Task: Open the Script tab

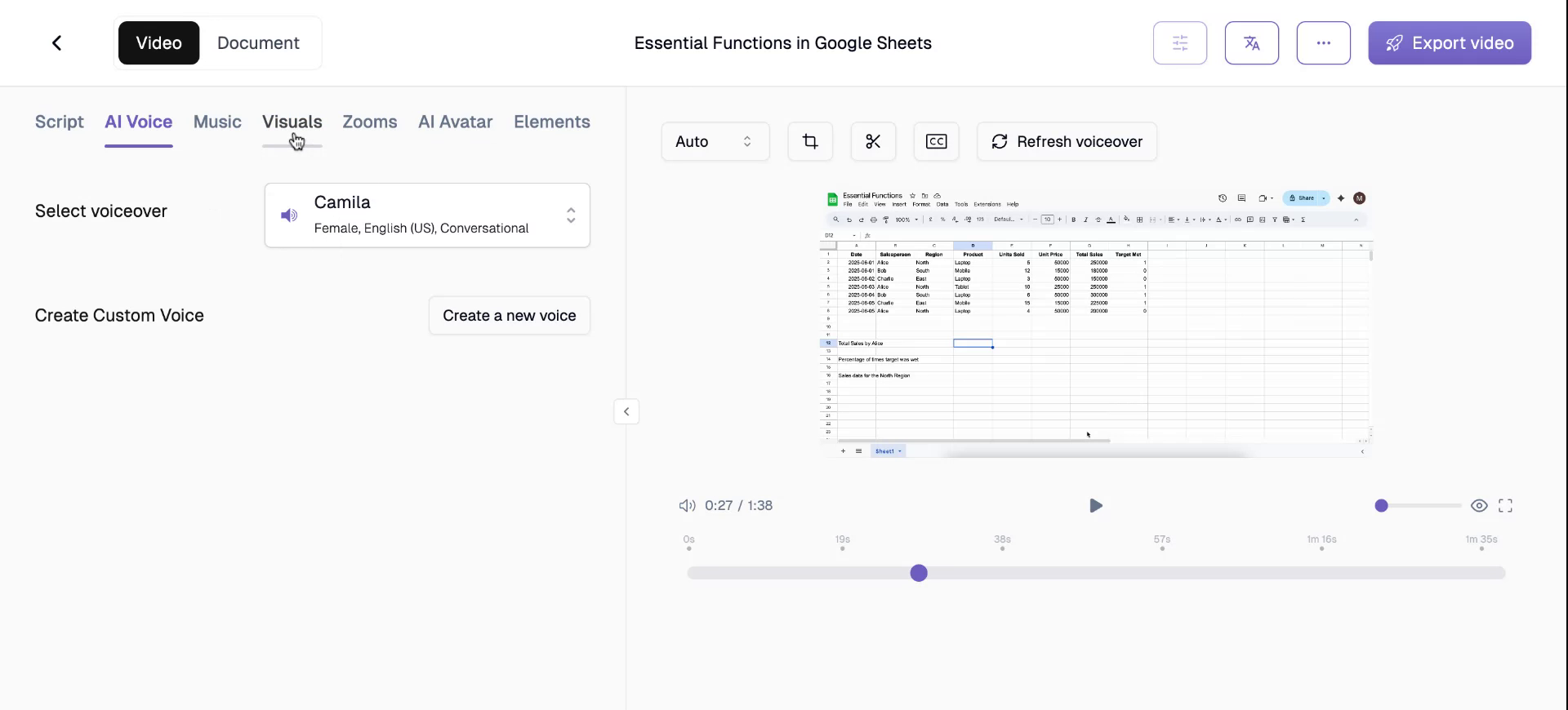Action: pyautogui.click(x=60, y=122)
